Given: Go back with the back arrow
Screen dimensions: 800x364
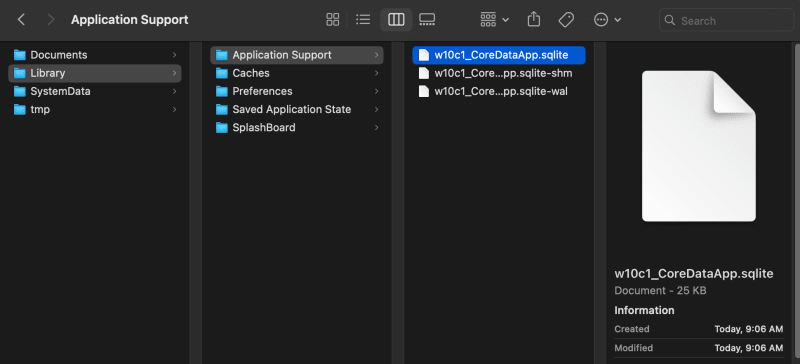Looking at the screenshot, I should 21,20.
